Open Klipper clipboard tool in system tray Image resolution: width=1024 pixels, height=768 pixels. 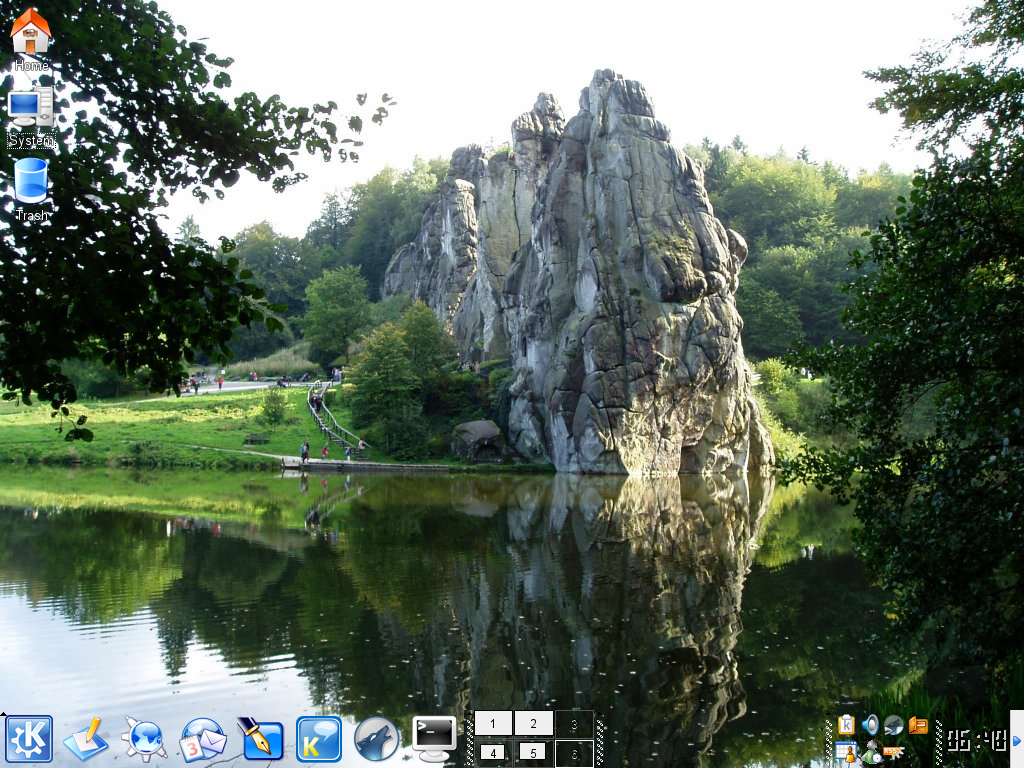pyautogui.click(x=847, y=724)
